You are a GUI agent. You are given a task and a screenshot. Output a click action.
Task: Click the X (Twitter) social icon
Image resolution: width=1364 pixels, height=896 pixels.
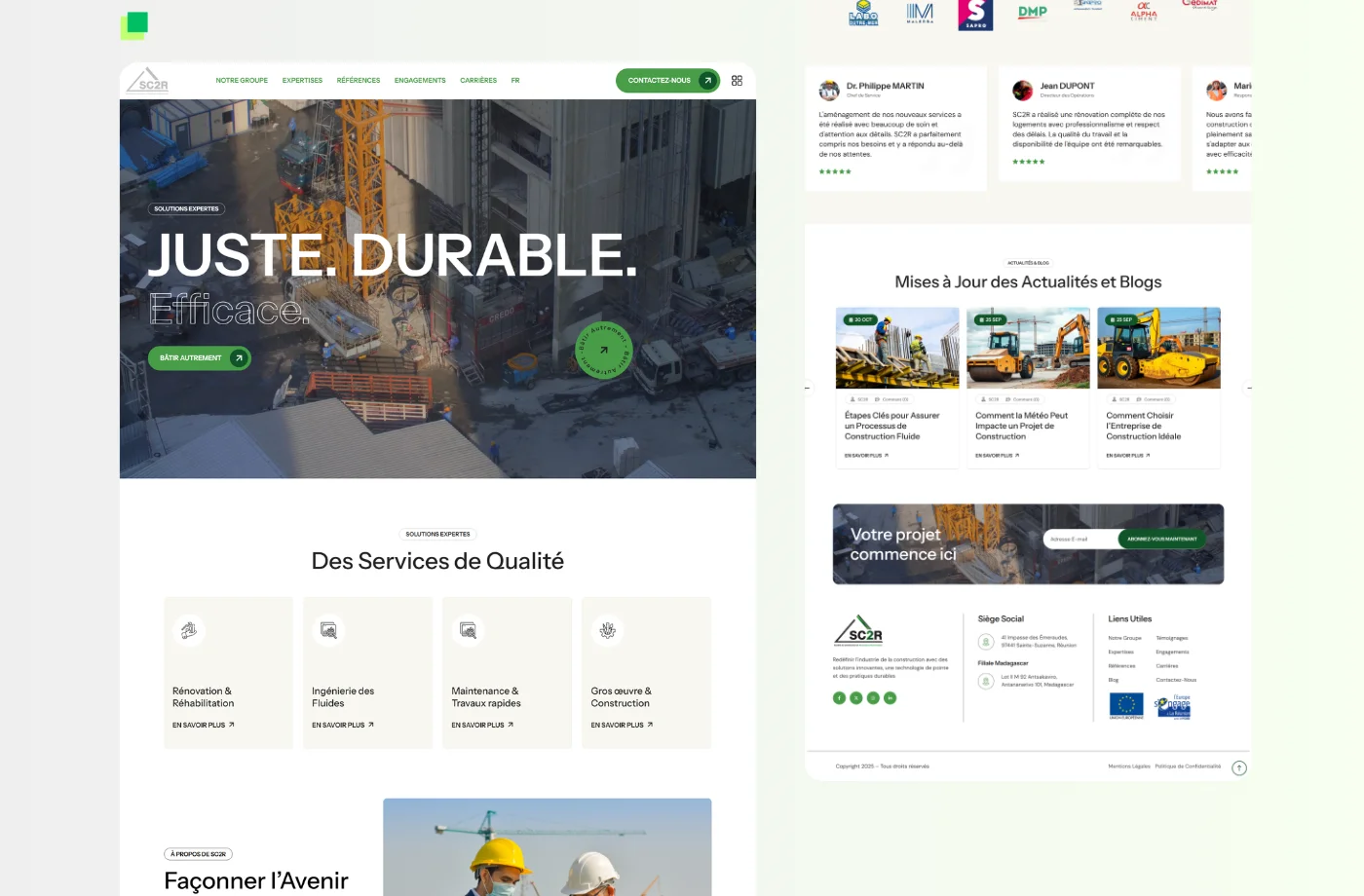click(856, 697)
